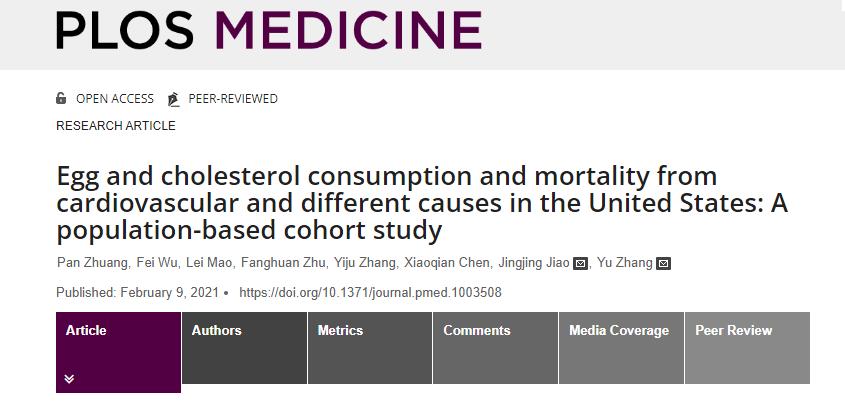Click email envelope icon next to Jingjing Jiao
845x403 pixels.
580,264
